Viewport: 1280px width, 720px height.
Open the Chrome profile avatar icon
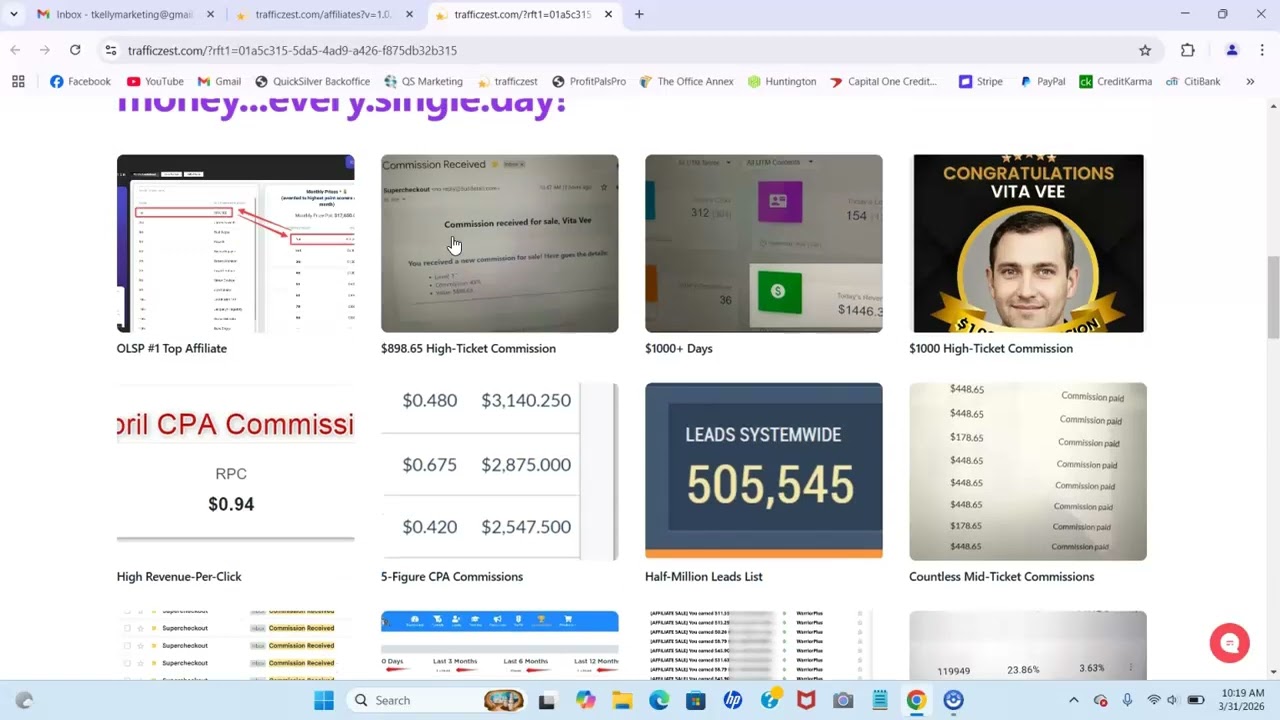click(x=1232, y=50)
